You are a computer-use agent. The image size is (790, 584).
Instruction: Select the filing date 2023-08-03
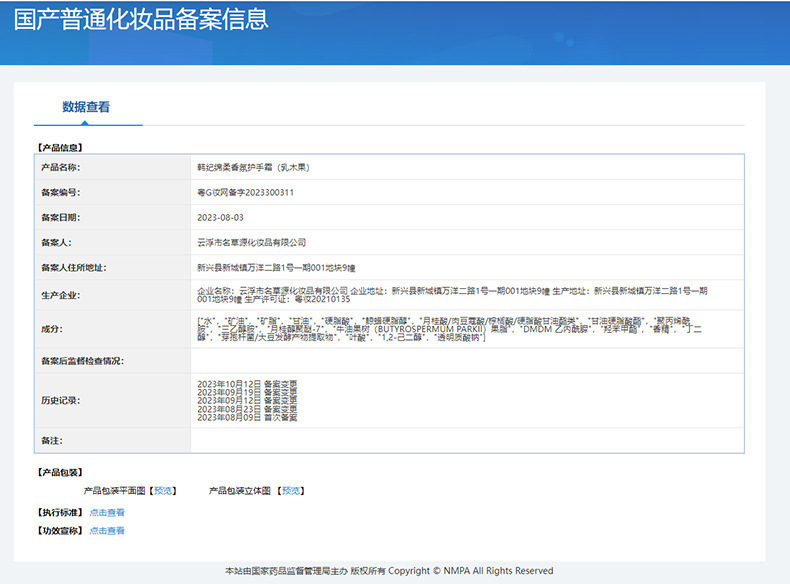point(220,218)
